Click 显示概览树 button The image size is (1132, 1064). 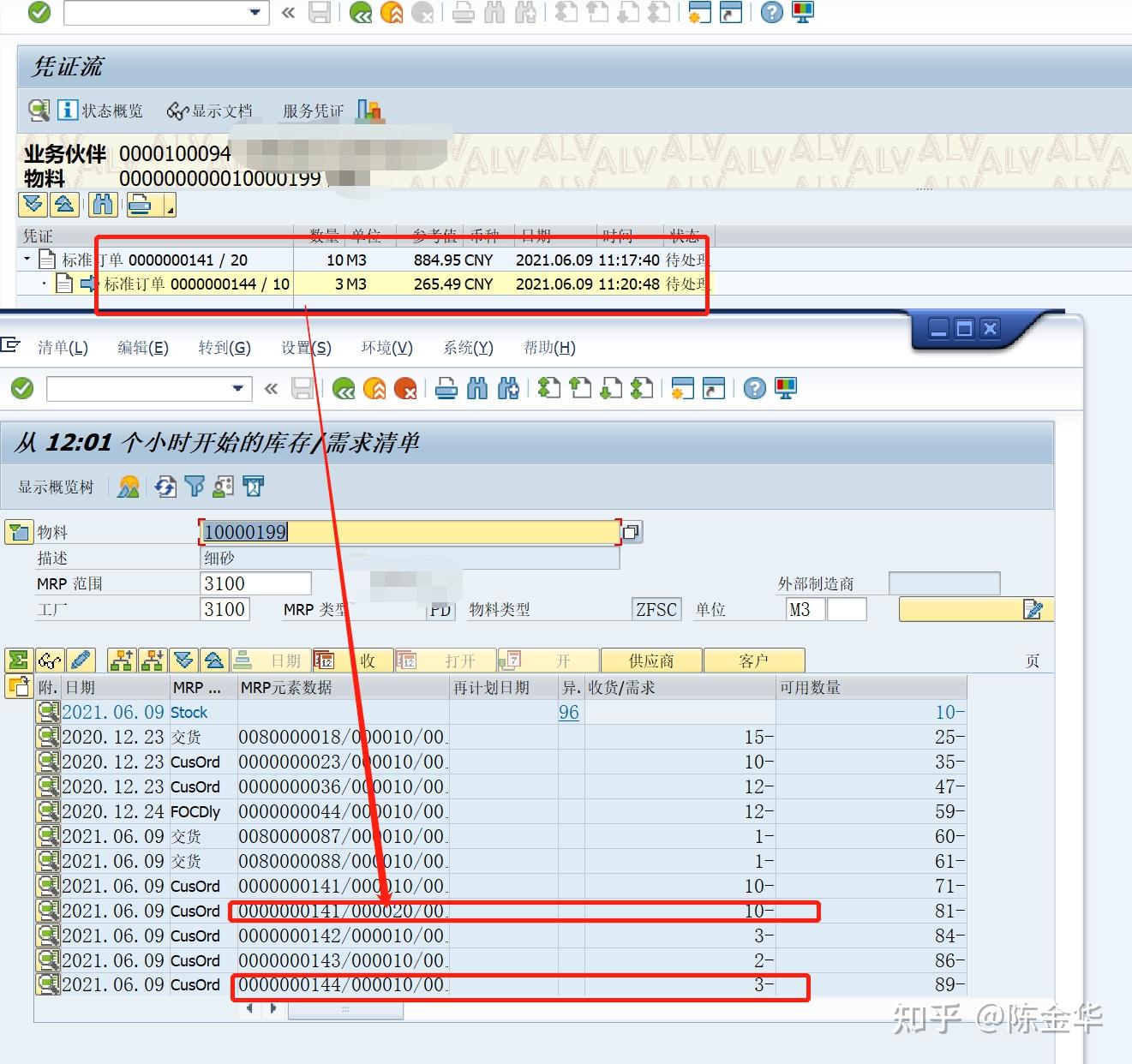56,487
